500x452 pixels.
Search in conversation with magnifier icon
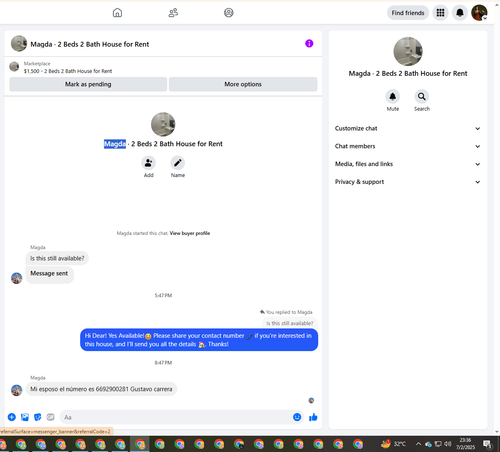tap(422, 96)
